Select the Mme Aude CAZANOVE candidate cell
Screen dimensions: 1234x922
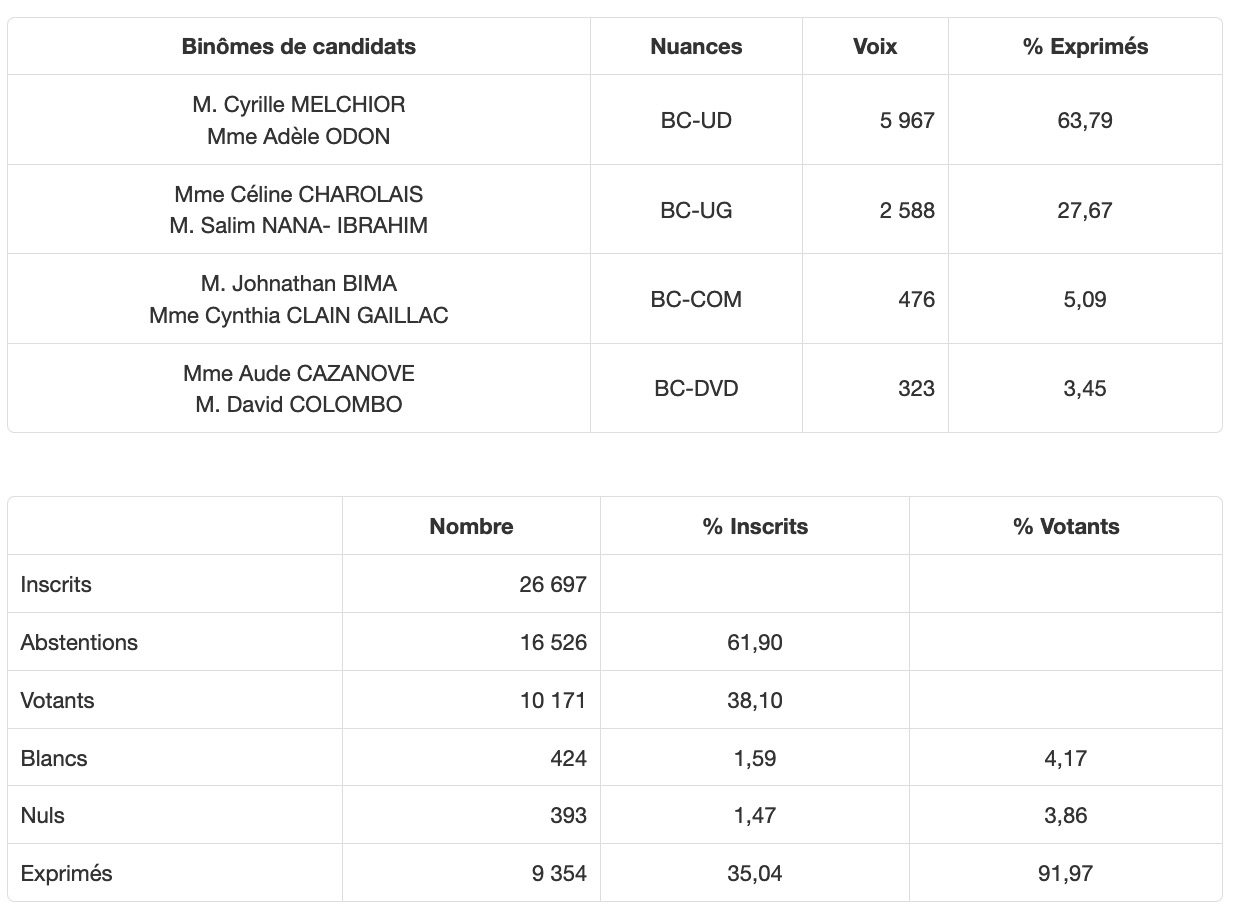point(298,388)
